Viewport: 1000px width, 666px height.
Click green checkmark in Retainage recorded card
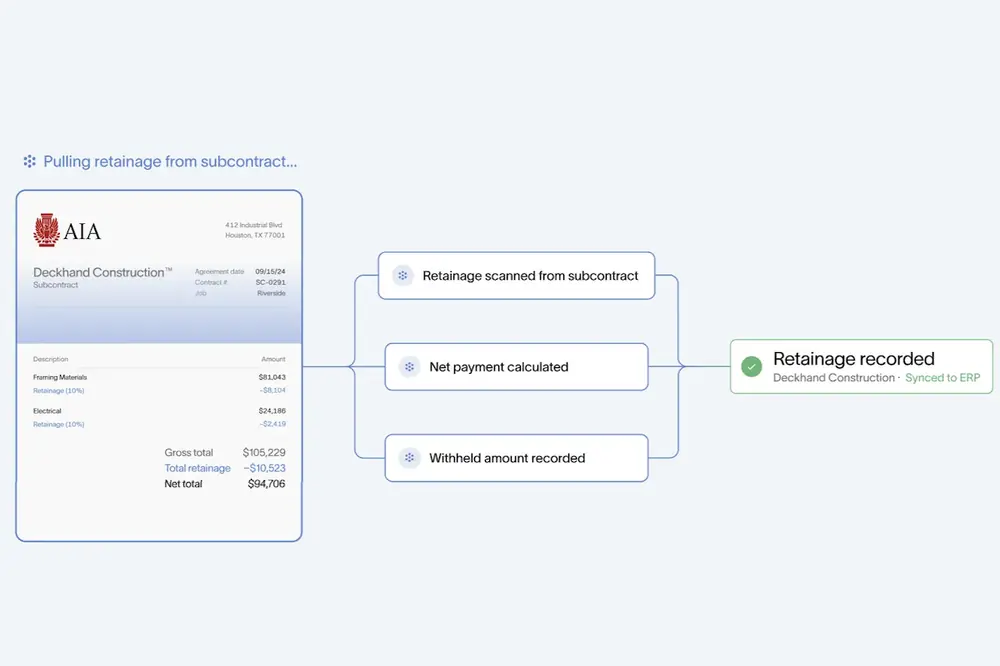pos(751,367)
